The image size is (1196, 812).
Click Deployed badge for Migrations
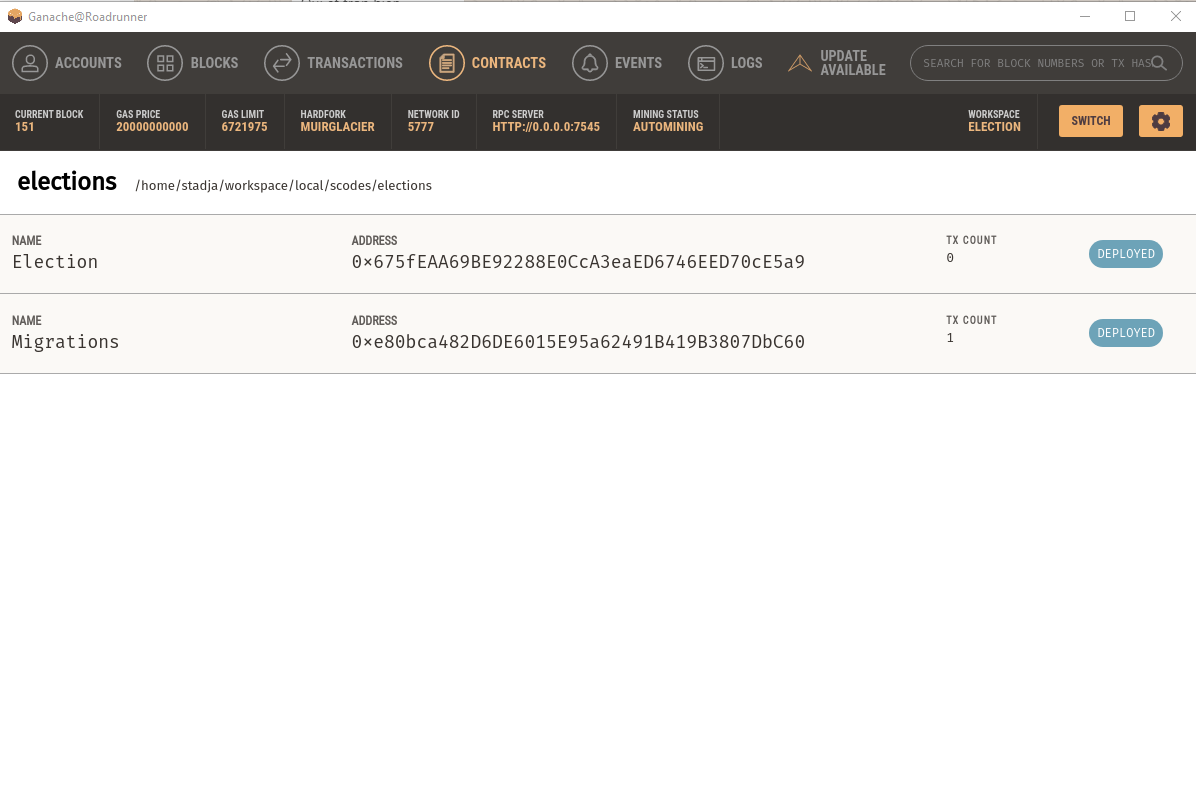1125,333
